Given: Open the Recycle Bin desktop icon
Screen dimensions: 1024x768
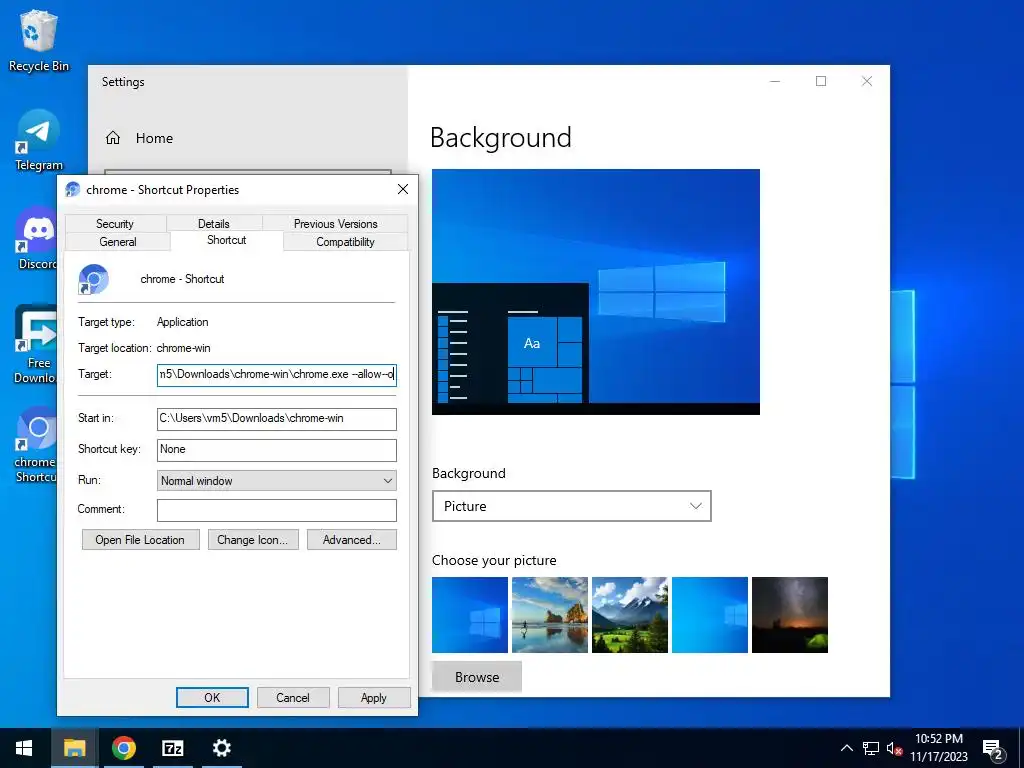Looking at the screenshot, I should pyautogui.click(x=39, y=40).
